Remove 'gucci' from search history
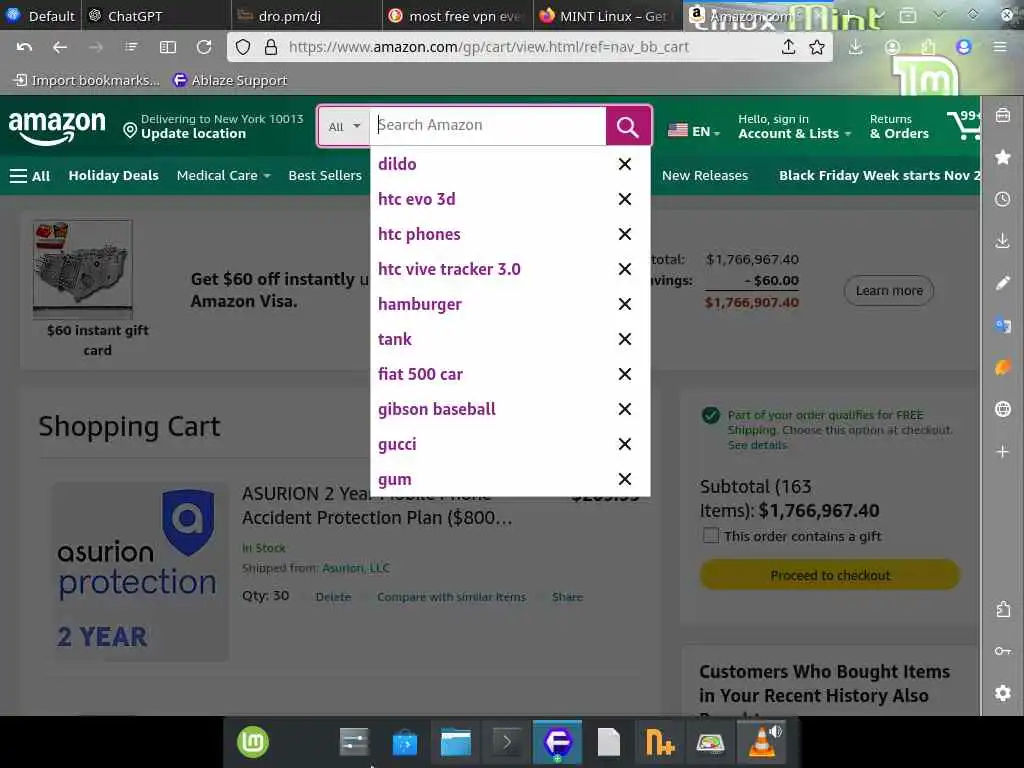 click(625, 444)
